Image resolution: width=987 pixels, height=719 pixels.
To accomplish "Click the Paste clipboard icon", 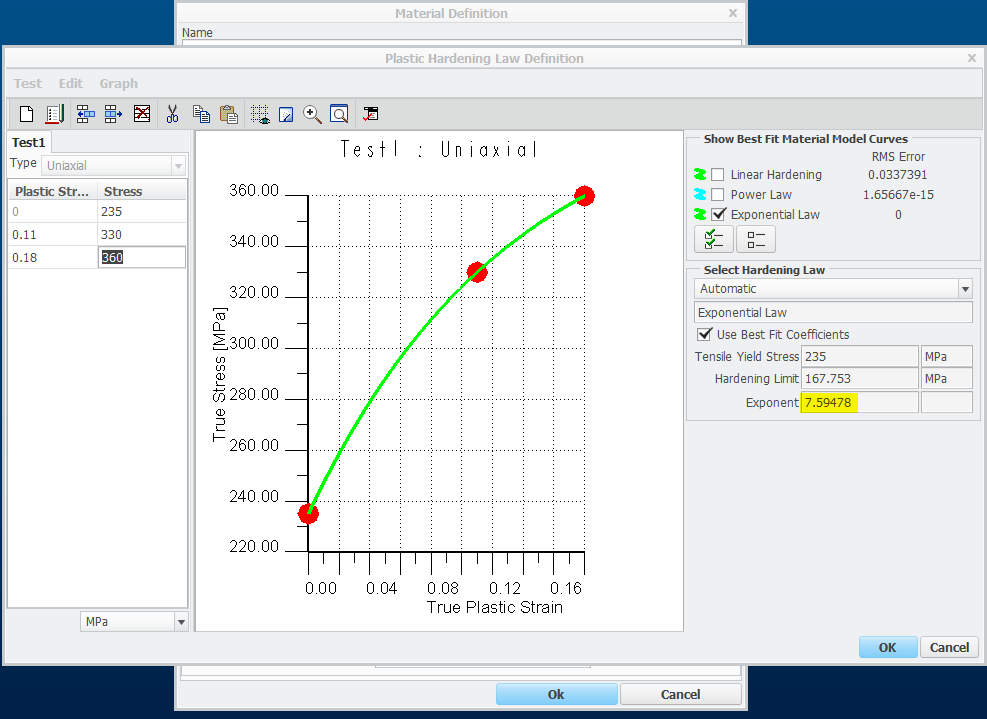I will [229, 114].
